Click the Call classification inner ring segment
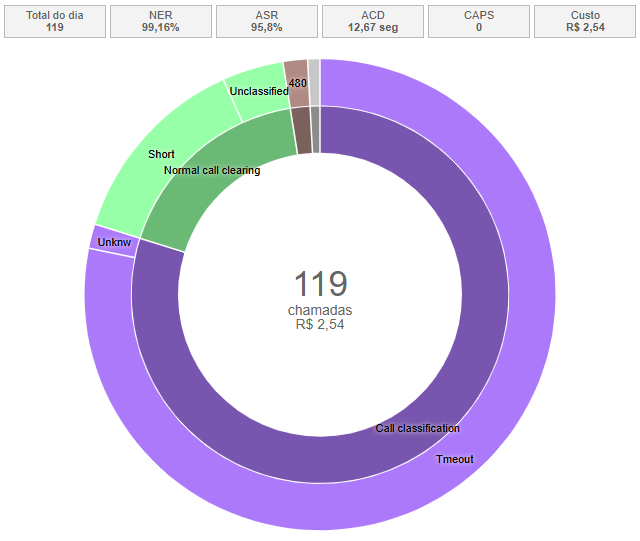The width and height of the screenshot is (640, 541). (417, 428)
